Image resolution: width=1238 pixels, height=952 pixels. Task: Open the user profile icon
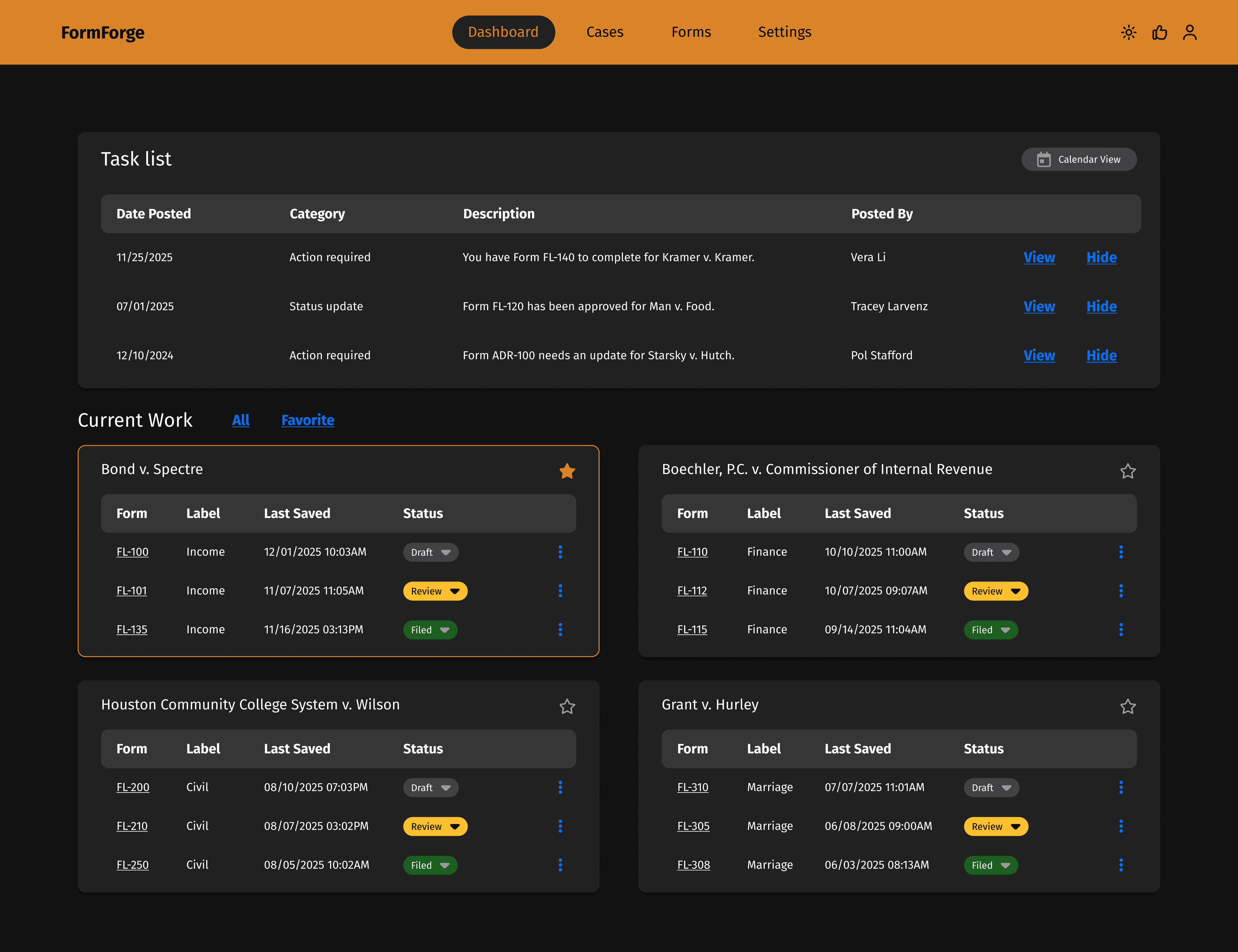[1189, 32]
